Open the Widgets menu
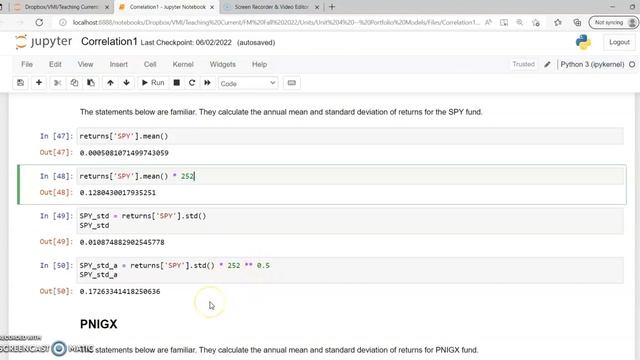Viewport: 640px width, 360px height. [222, 64]
